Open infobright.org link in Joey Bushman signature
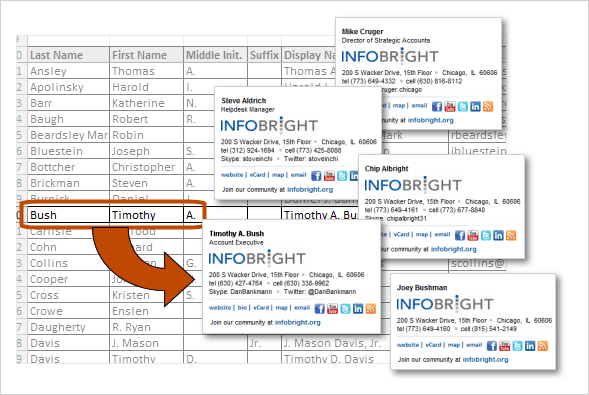Image resolution: width=589 pixels, height=395 pixels. coord(485,360)
